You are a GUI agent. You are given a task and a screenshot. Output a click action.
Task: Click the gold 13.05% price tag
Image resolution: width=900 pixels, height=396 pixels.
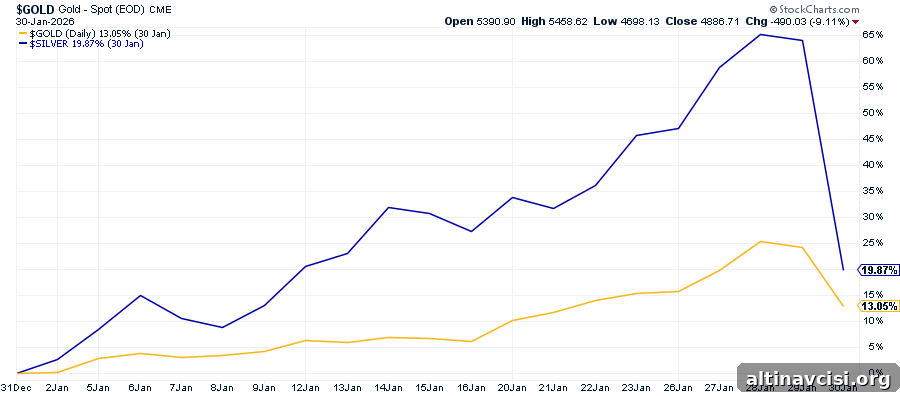[x=878, y=306]
